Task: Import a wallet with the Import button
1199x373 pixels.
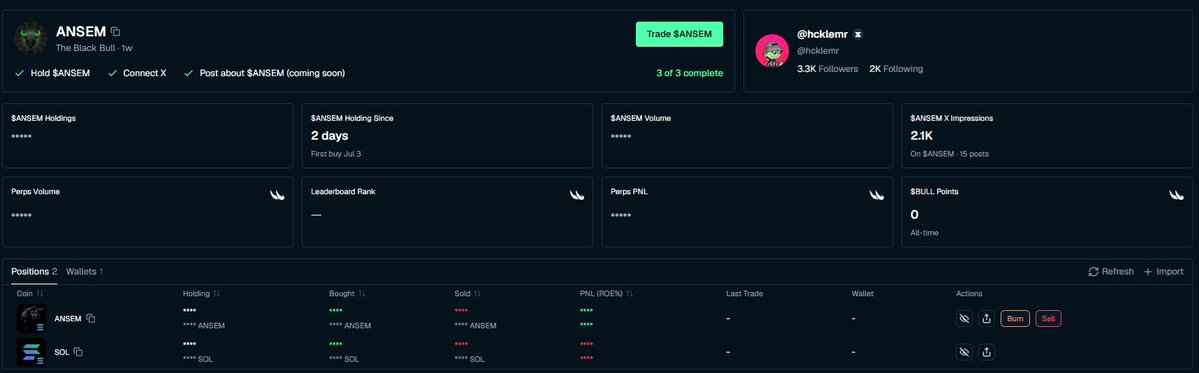Action: point(1164,271)
